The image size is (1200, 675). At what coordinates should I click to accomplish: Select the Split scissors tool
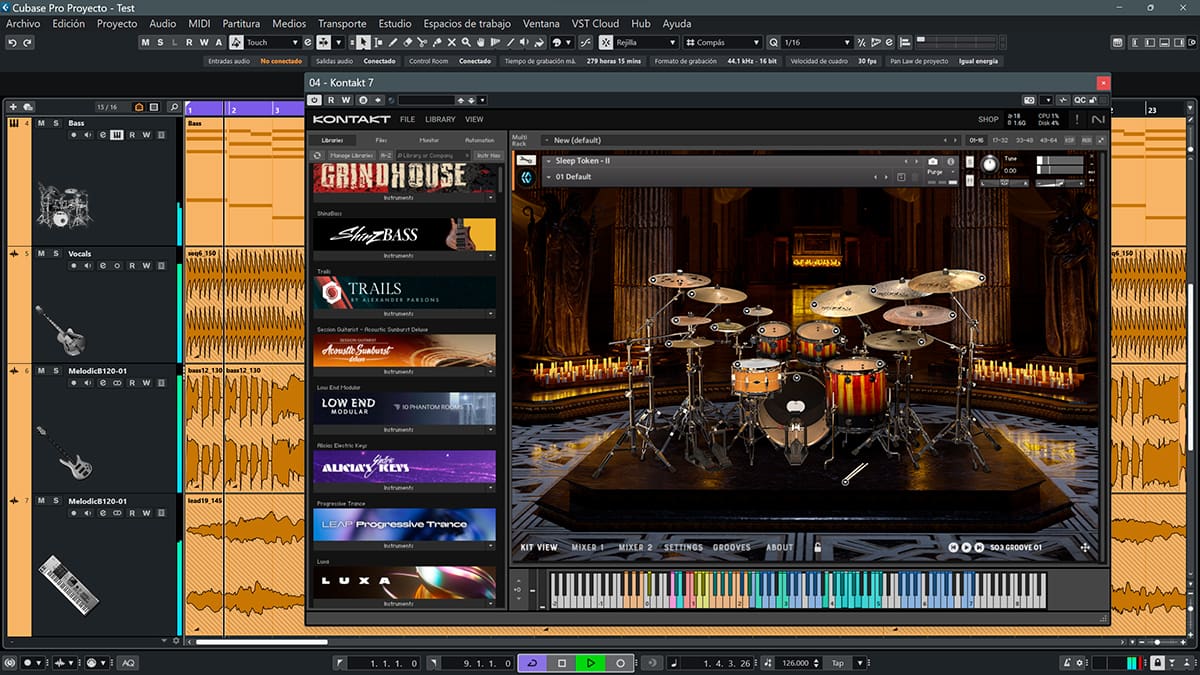tap(422, 42)
